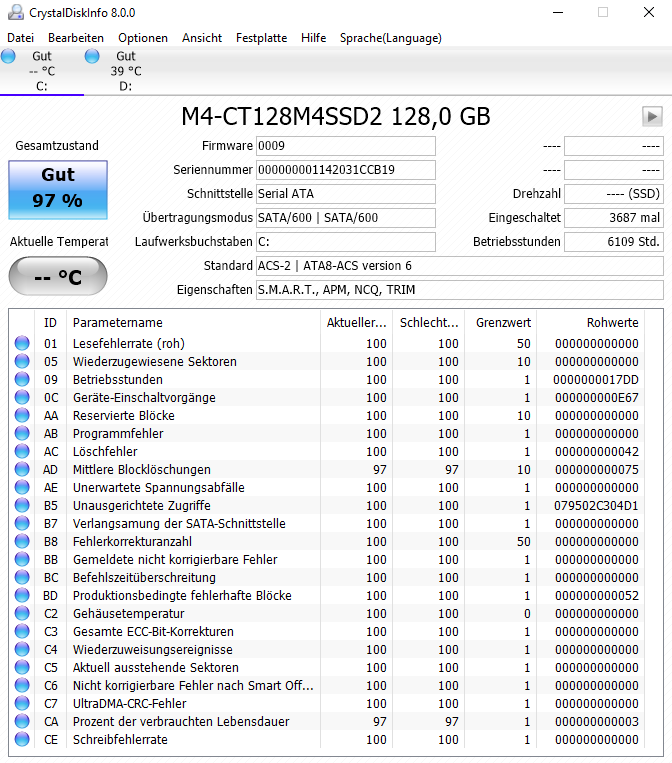Screen dimensions: 672x763
Task: Open the Datei menu
Action: click(20, 38)
